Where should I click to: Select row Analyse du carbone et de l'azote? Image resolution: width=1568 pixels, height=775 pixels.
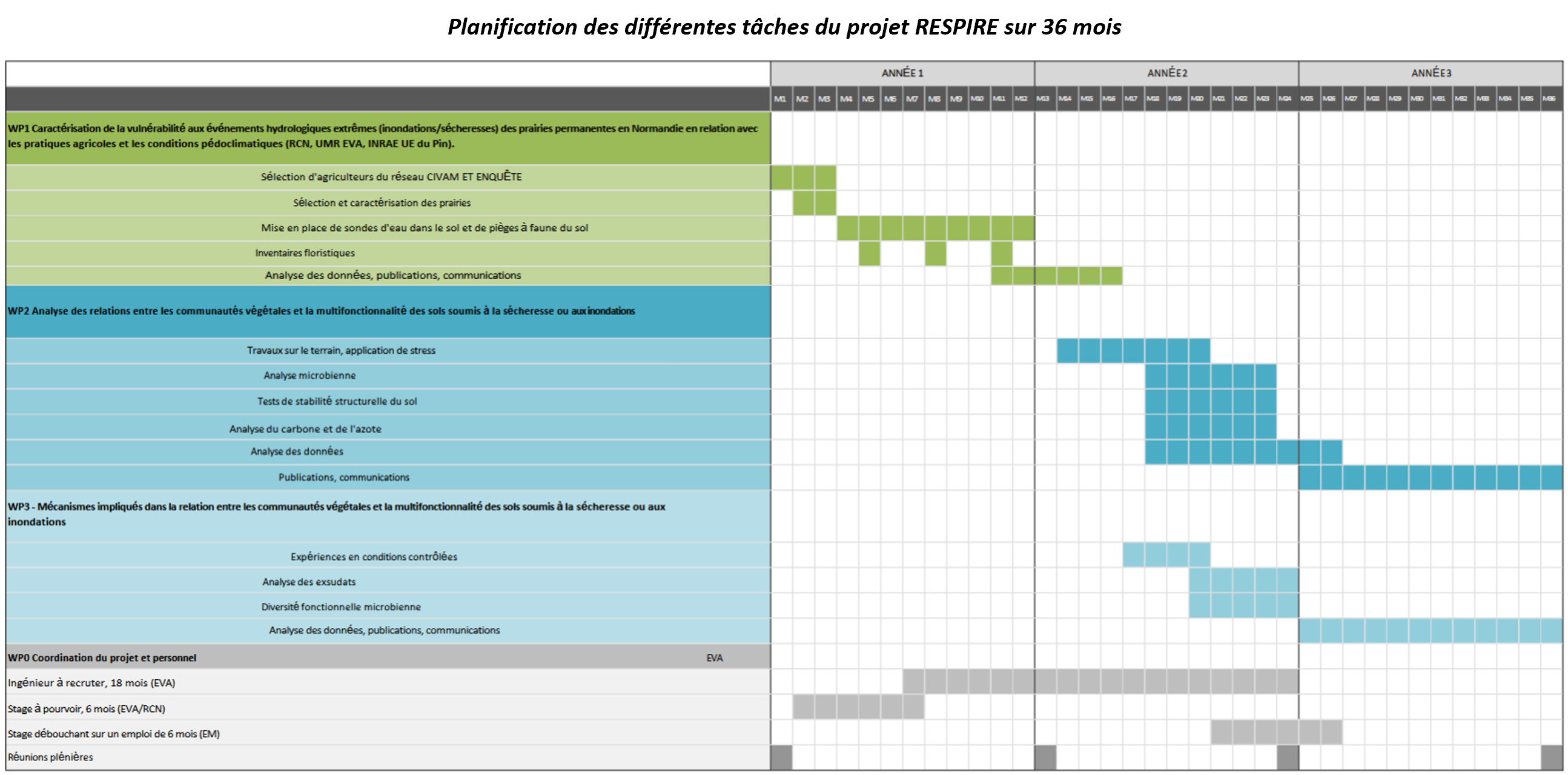pyautogui.click(x=388, y=428)
